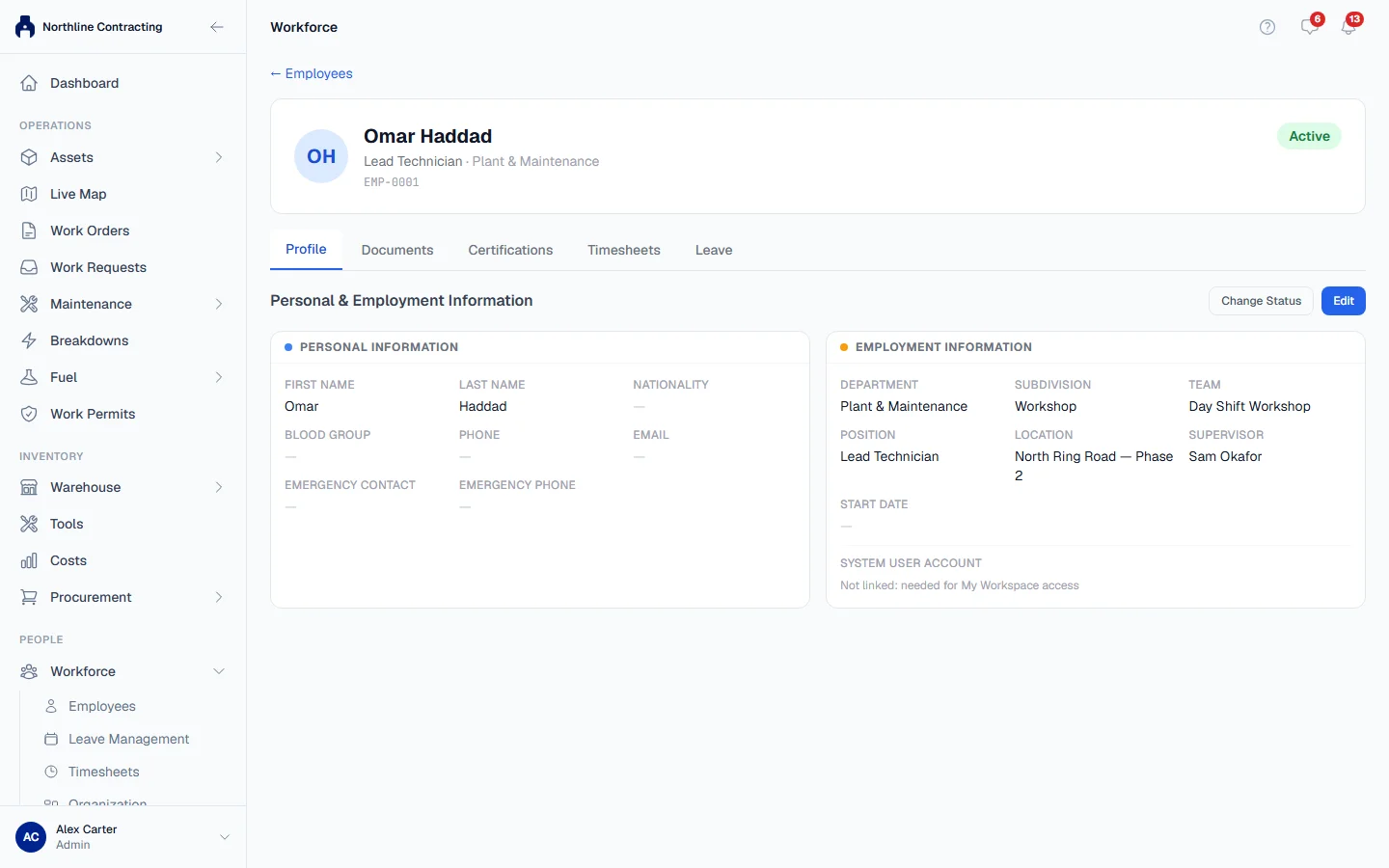
Task: Click the Dashboard home icon
Action: [29, 83]
